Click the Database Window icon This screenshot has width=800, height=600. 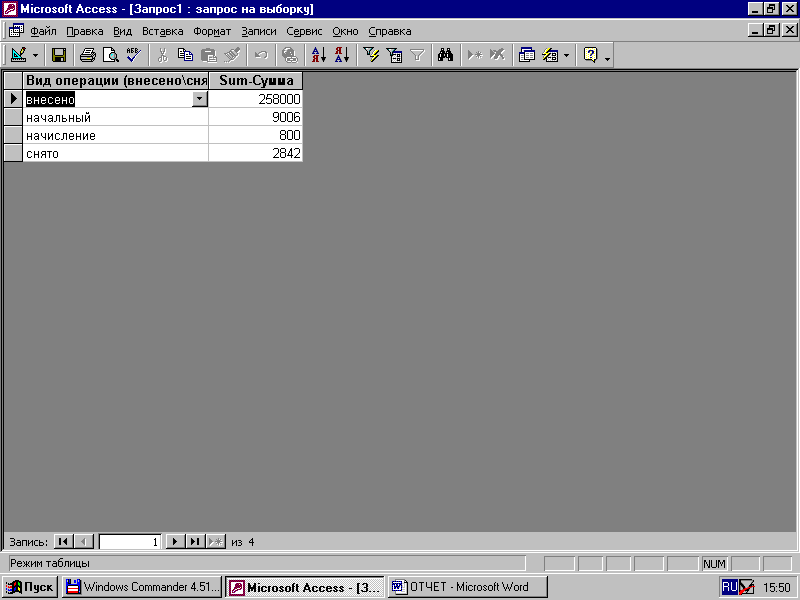click(x=527, y=55)
